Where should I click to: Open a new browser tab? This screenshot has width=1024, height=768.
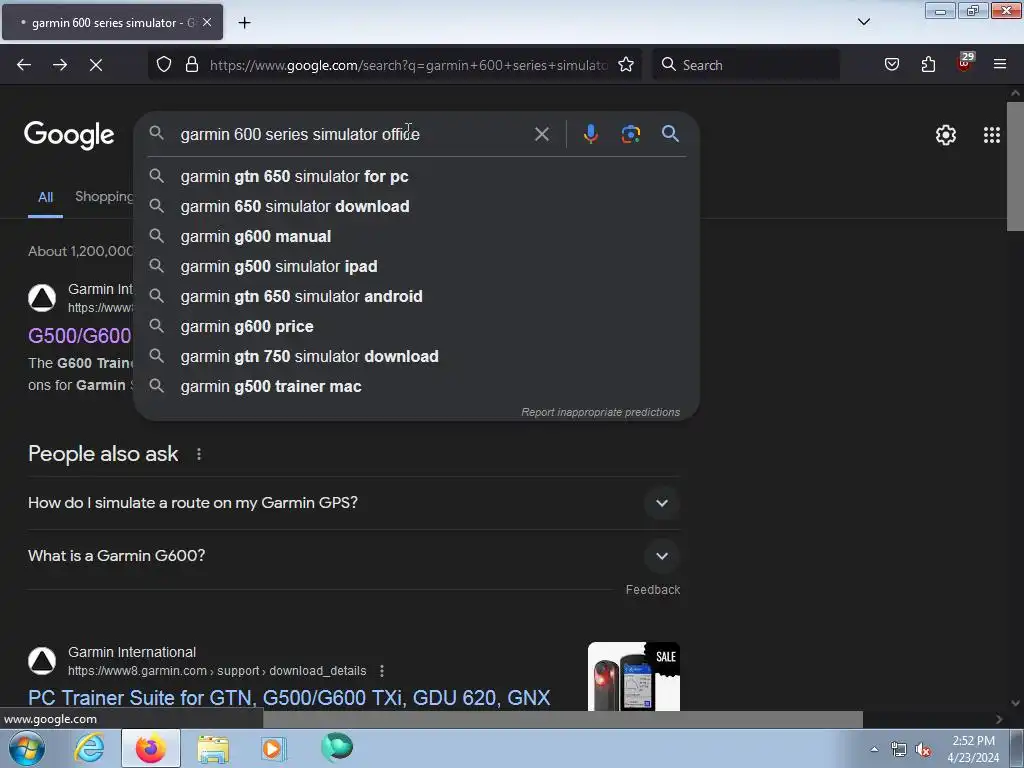coord(244,23)
